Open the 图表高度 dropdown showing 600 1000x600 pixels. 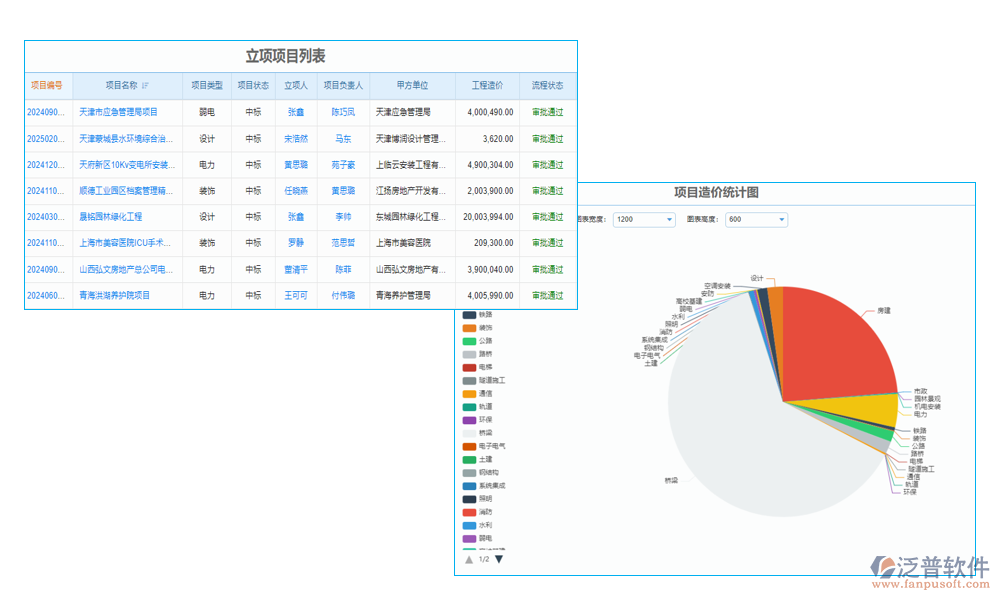pos(755,219)
